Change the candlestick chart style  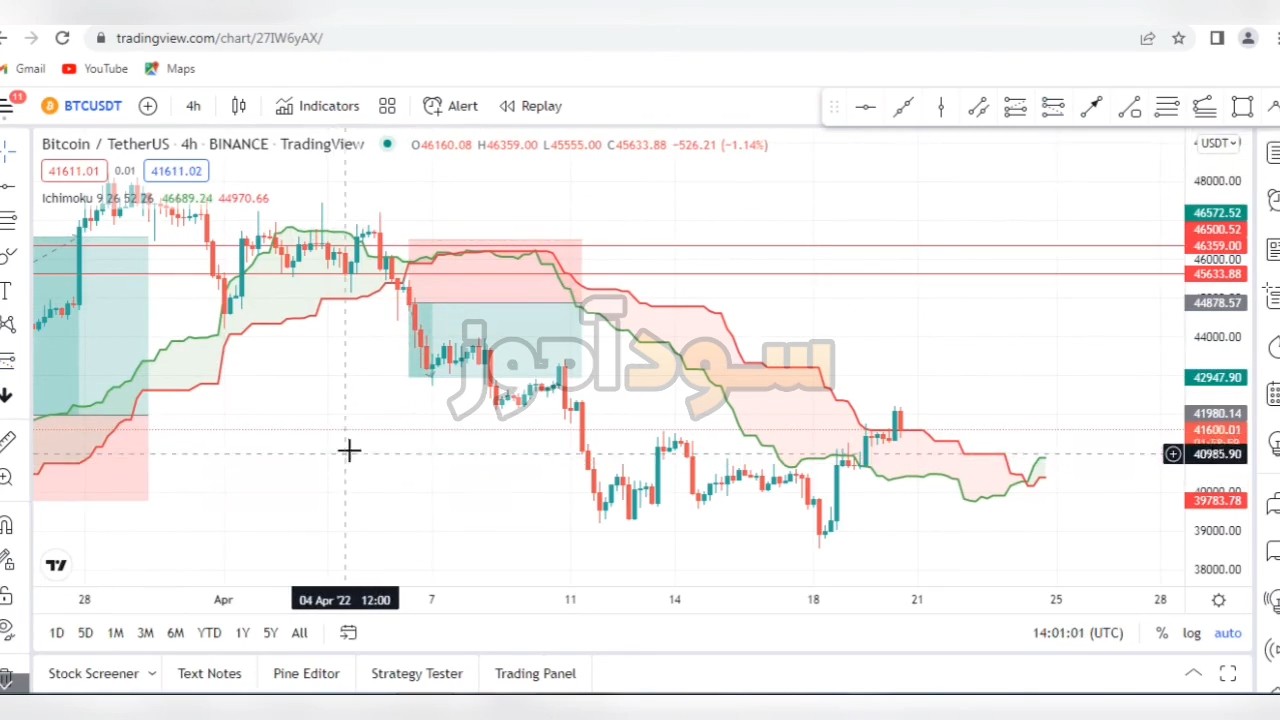point(239,106)
